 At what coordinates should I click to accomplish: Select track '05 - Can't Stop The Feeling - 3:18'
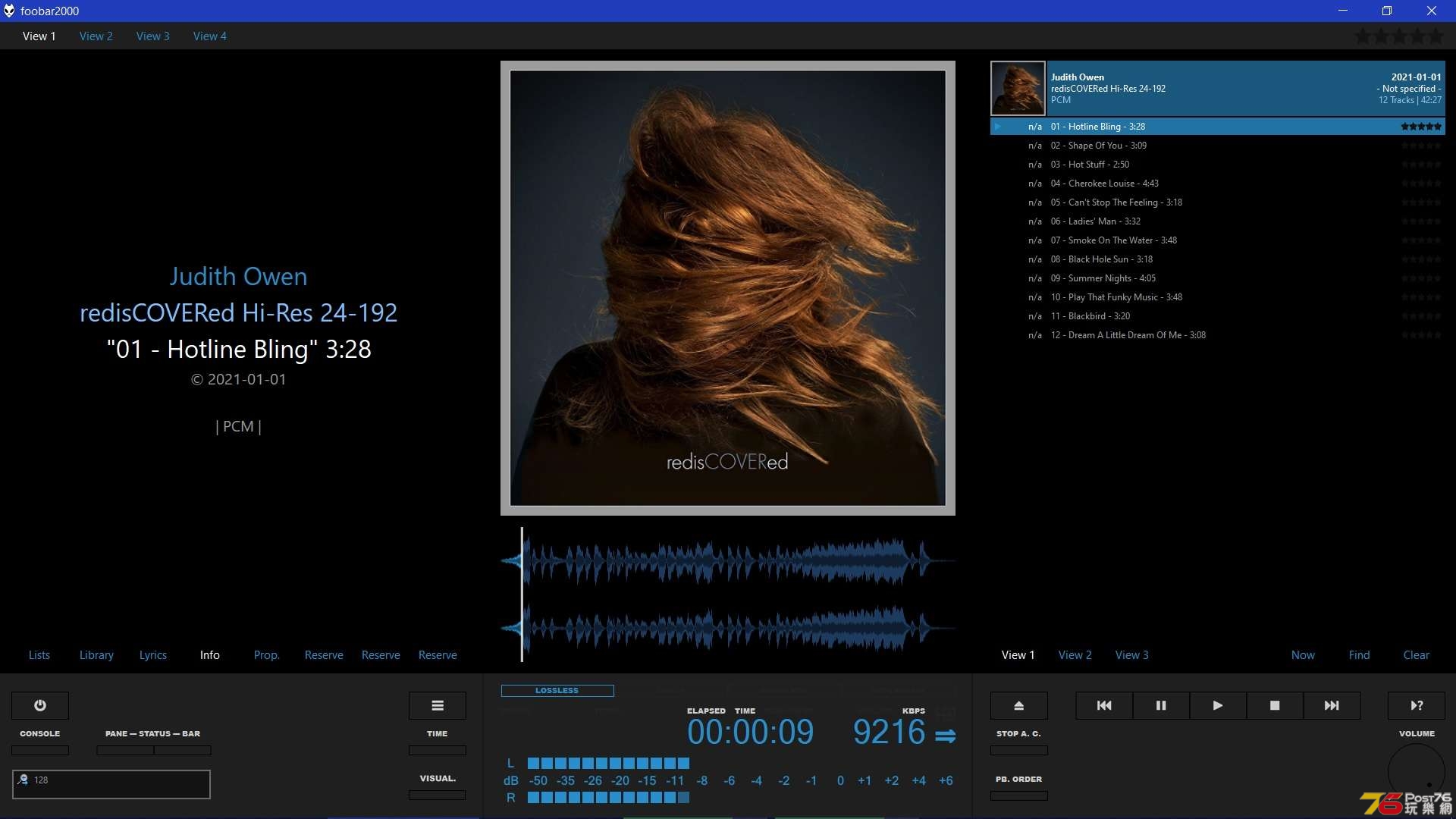tap(1218, 202)
